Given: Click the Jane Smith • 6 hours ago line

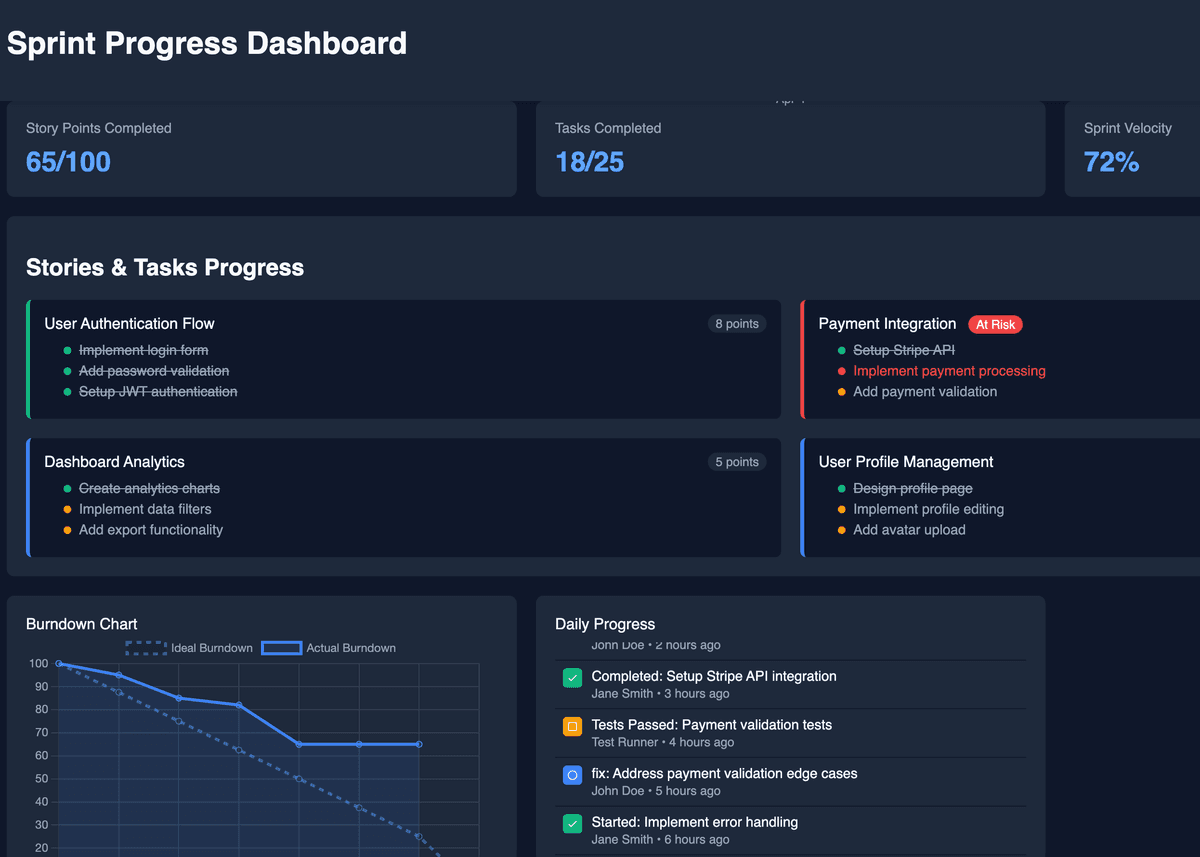Looking at the screenshot, I should pos(661,840).
